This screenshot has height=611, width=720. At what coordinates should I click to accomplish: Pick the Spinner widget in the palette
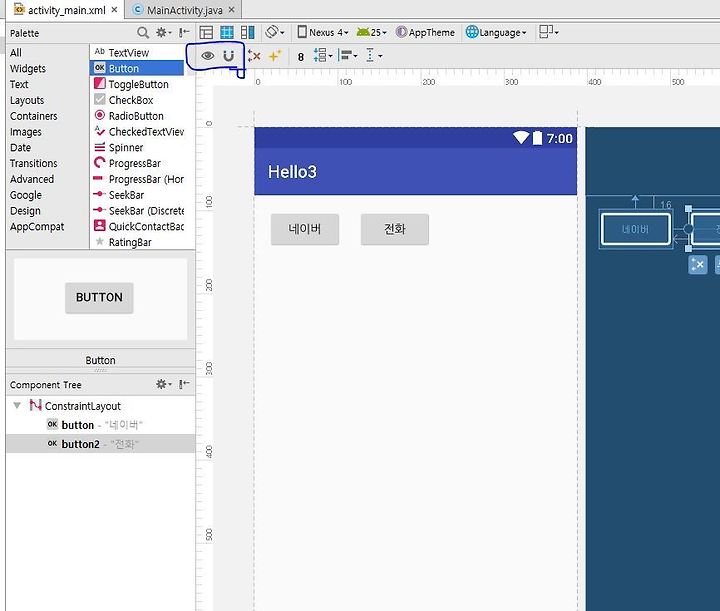(x=137, y=147)
